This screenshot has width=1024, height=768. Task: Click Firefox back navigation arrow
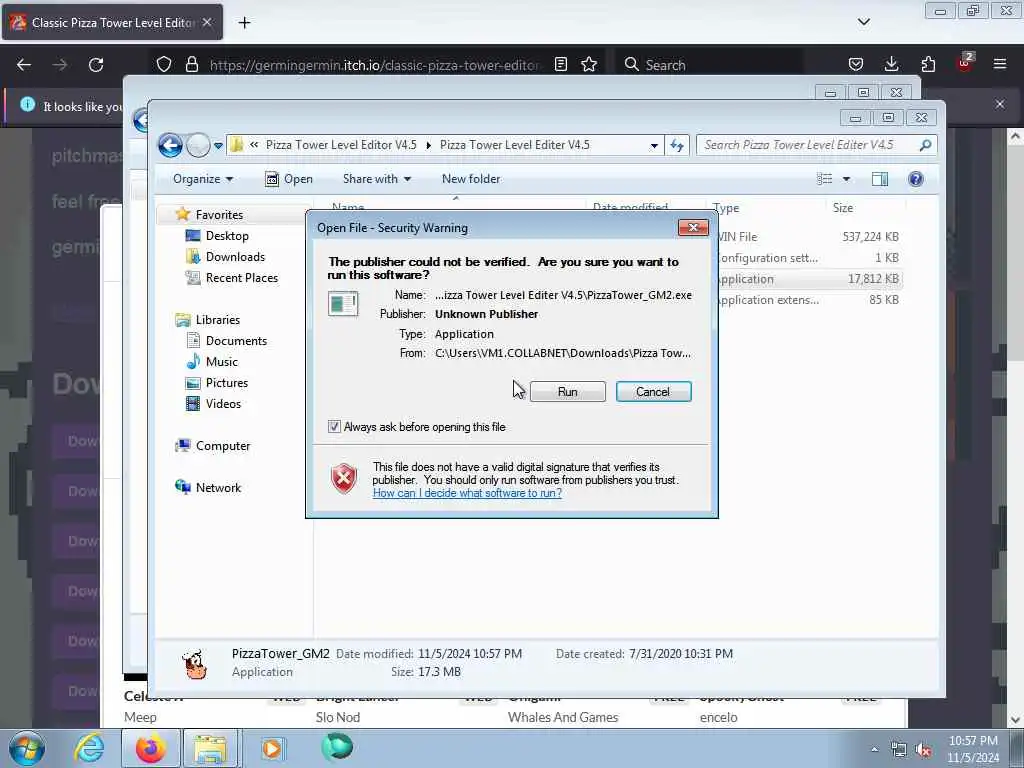(24, 65)
